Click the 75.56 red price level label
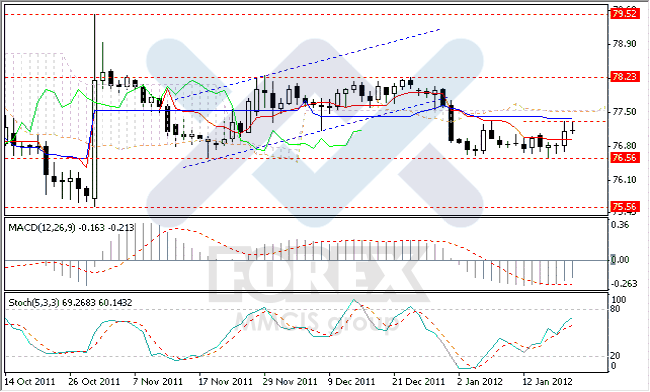650x392 pixels. [624, 207]
